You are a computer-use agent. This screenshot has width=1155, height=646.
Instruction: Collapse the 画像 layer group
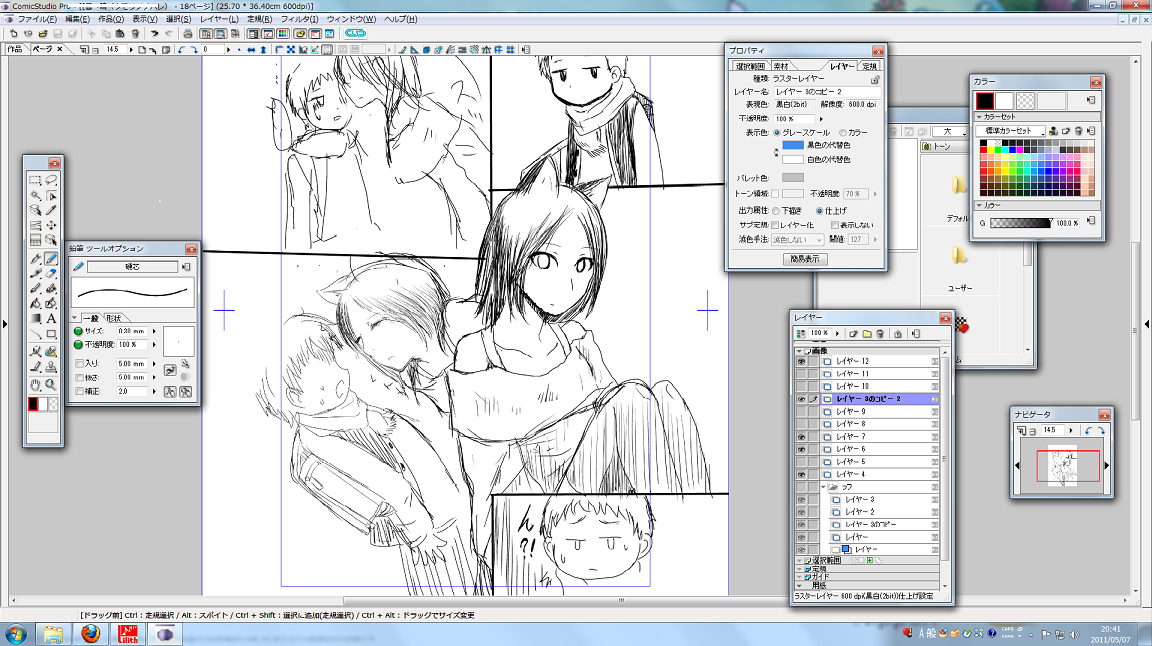799,351
